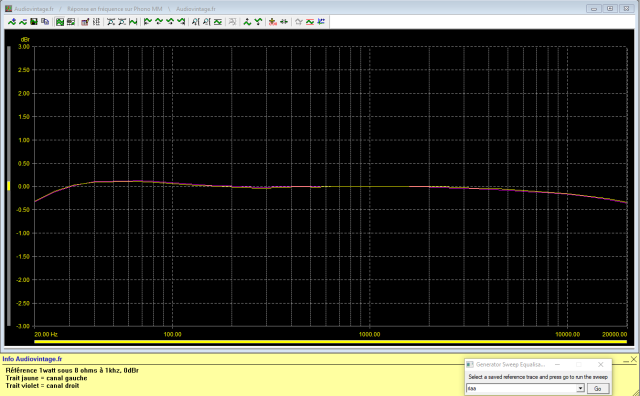Screen dimensions: 640x396
Task: Click the yellow horizontal frequency range bar
Action: coord(331,342)
